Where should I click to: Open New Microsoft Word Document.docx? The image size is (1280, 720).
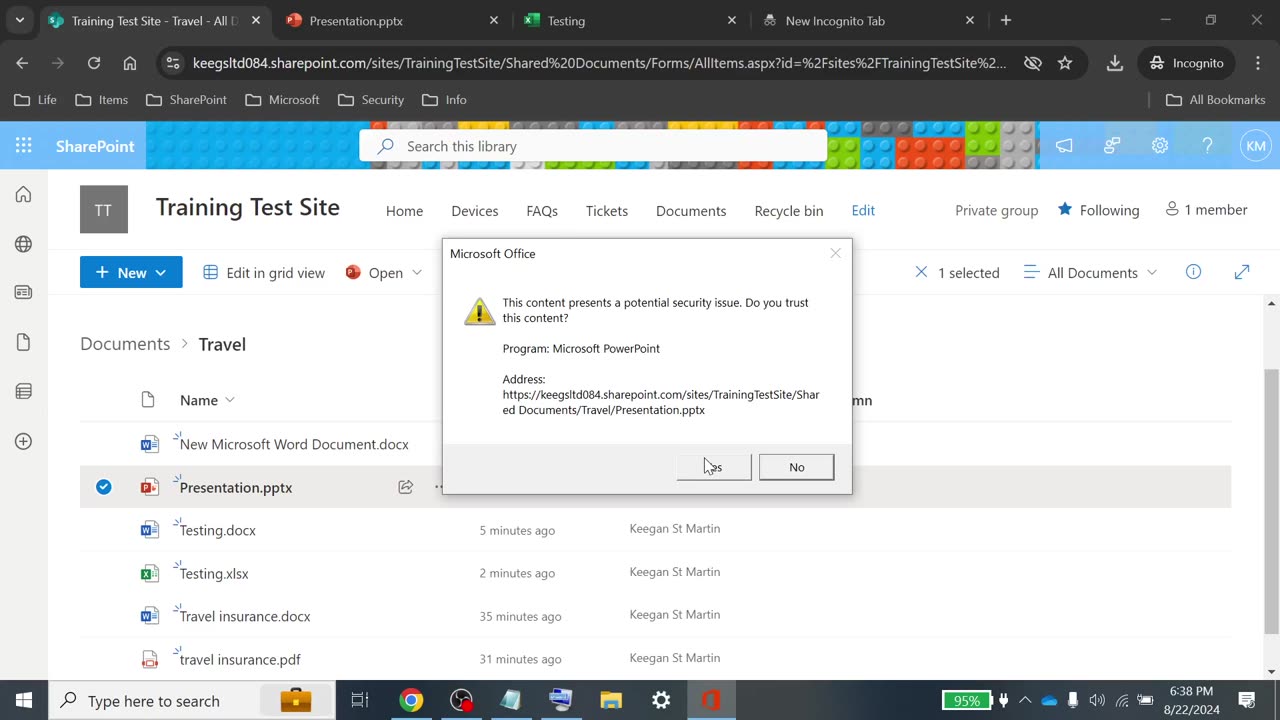294,444
